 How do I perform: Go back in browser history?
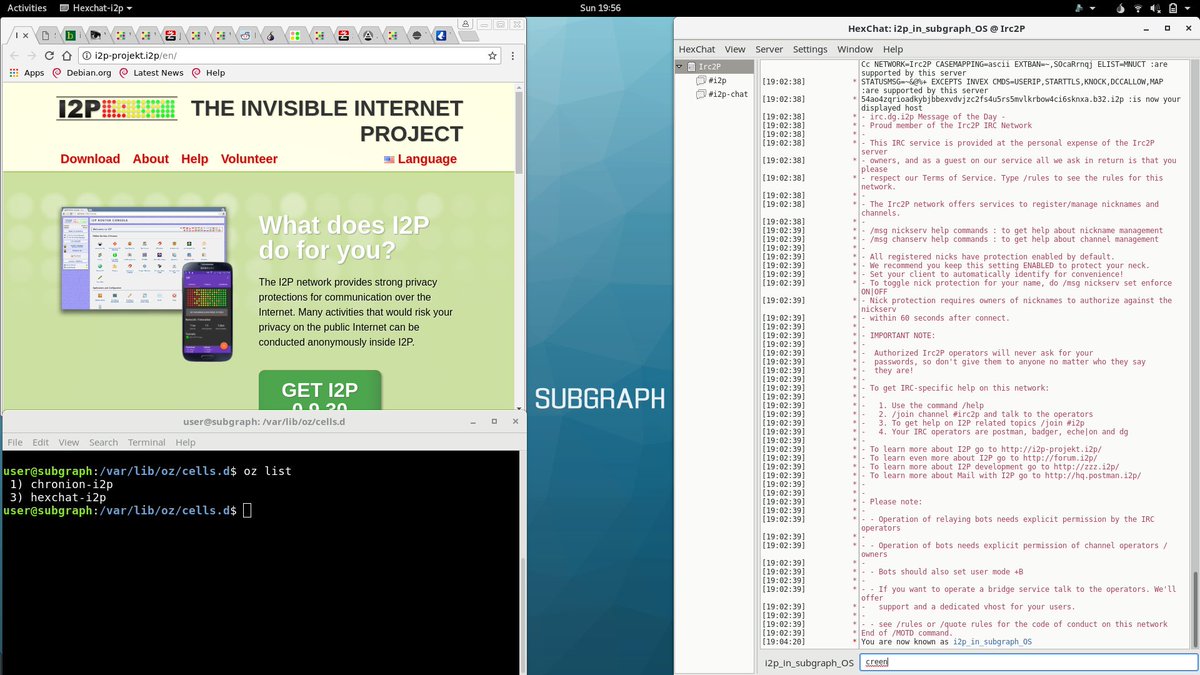pos(14,56)
